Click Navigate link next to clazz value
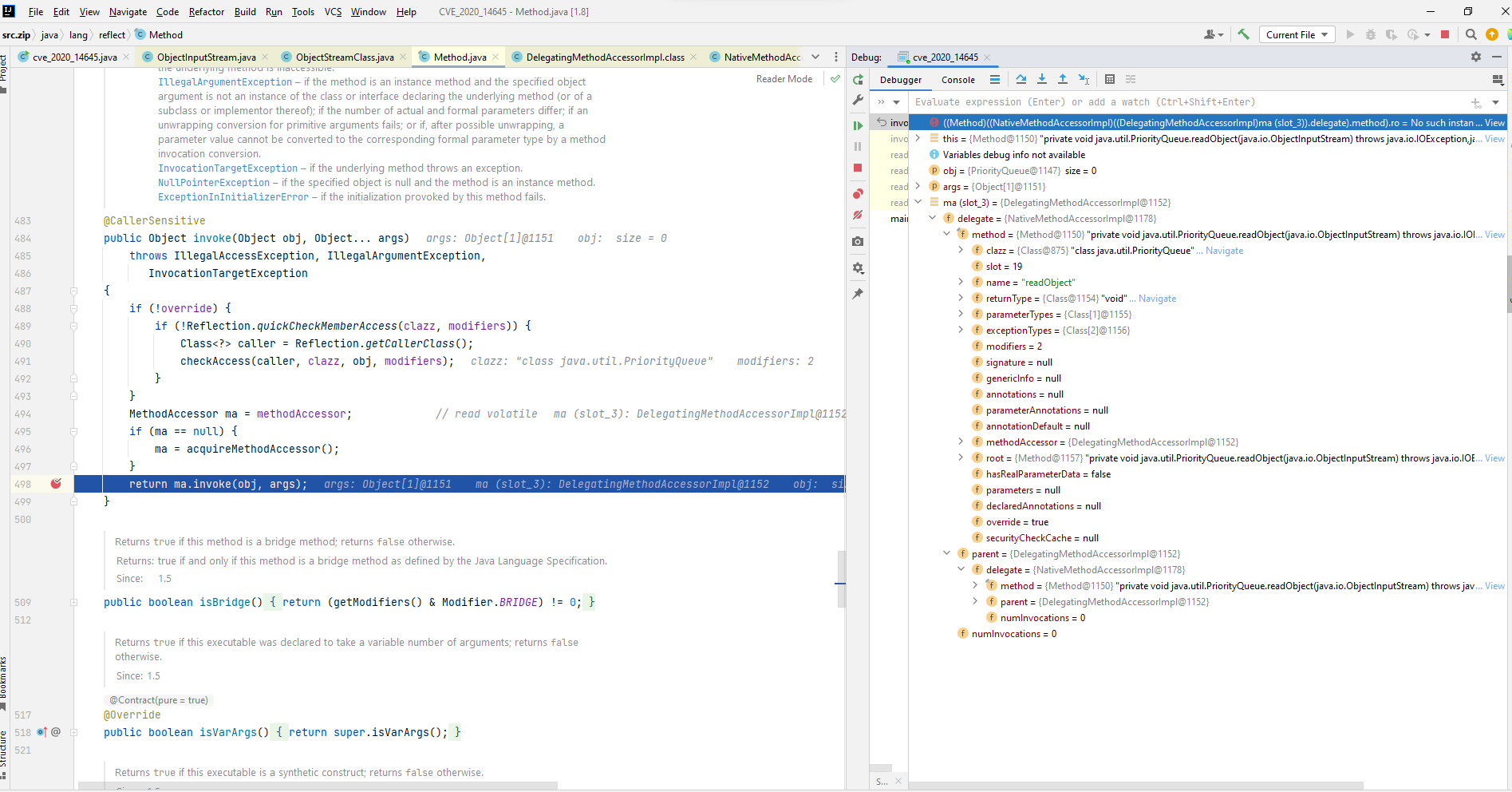 (x=1224, y=251)
